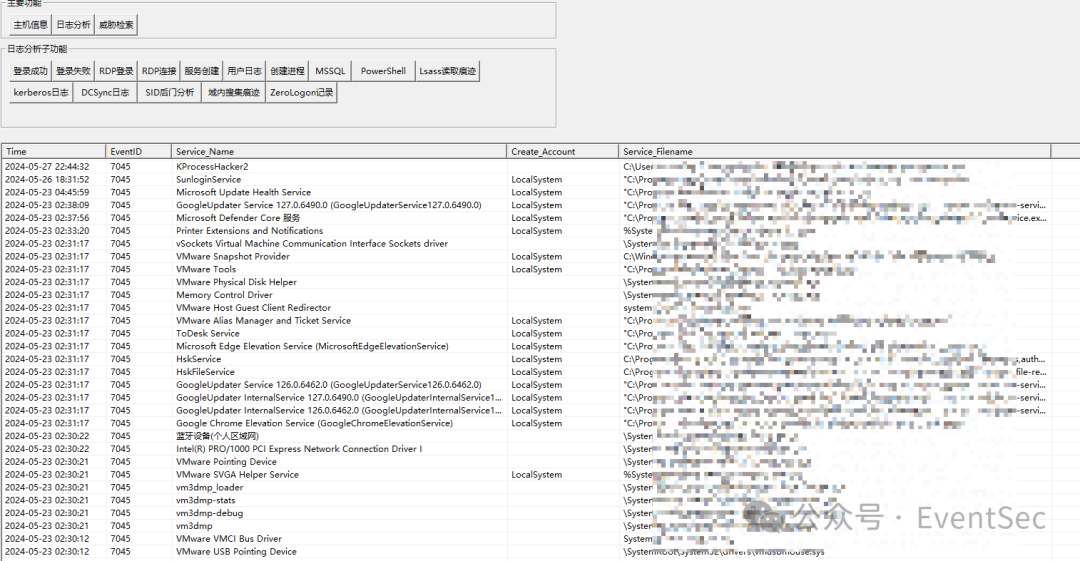This screenshot has height=561, width=1080.
Task: Click the 主机信息 button
Action: [x=30, y=24]
